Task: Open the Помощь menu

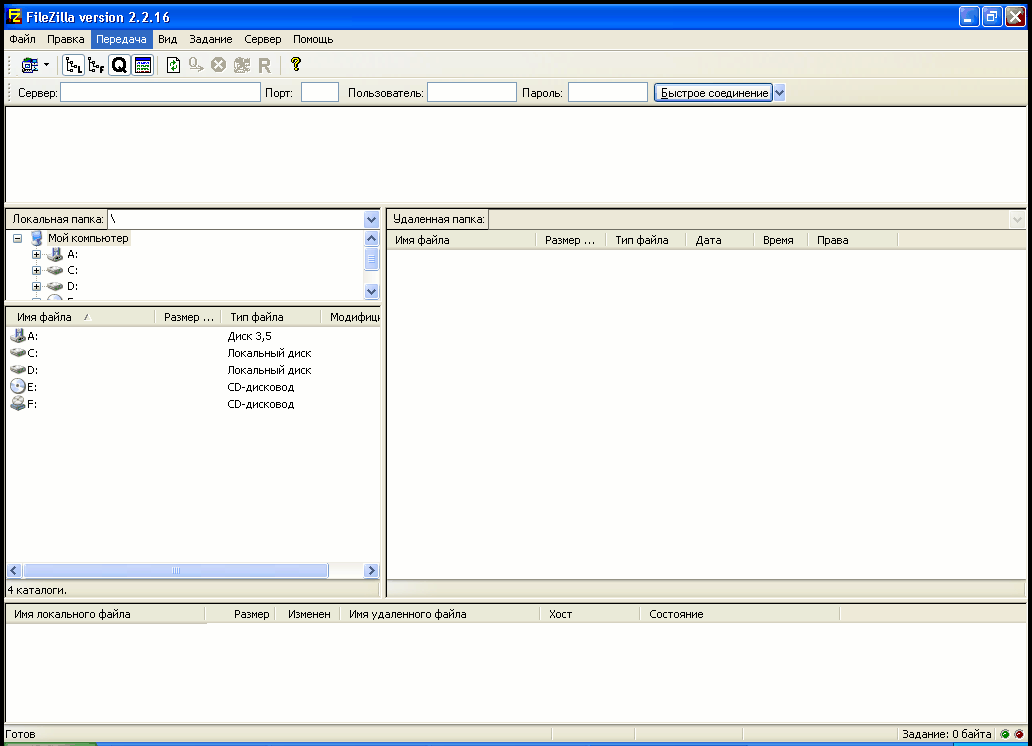Action: click(313, 39)
